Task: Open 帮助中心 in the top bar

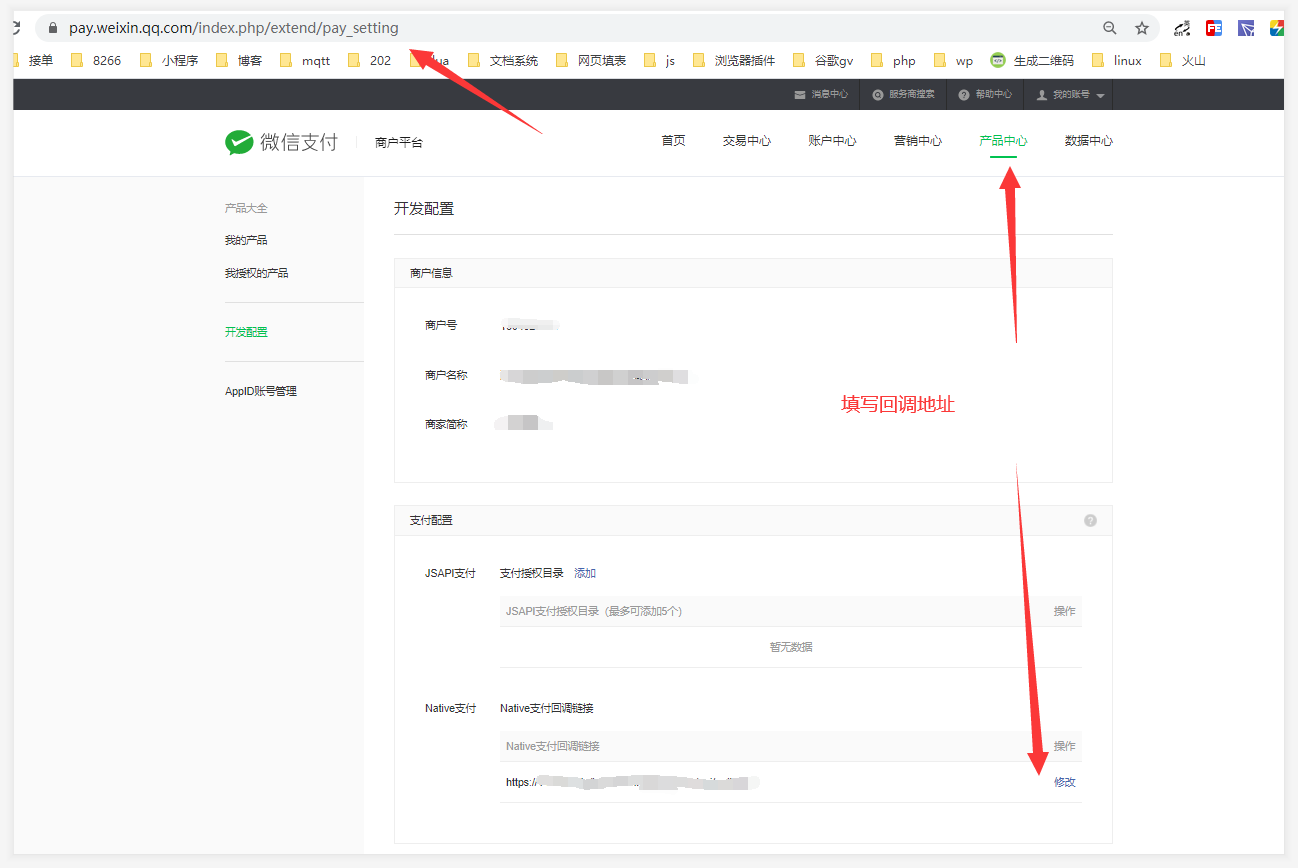Action: click(x=985, y=94)
